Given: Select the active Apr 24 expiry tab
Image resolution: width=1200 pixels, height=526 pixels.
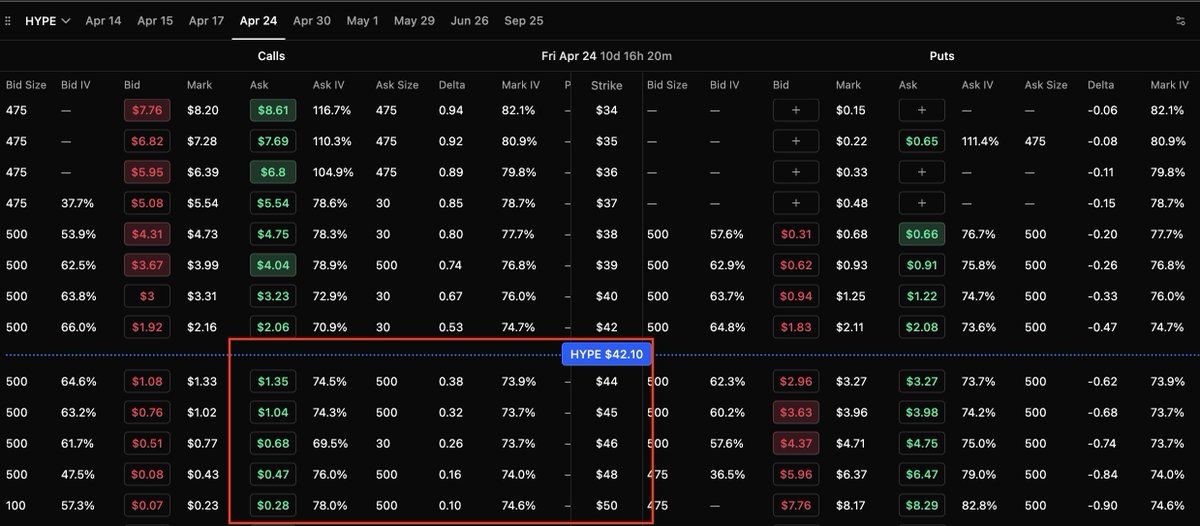Looking at the screenshot, I should point(258,20).
